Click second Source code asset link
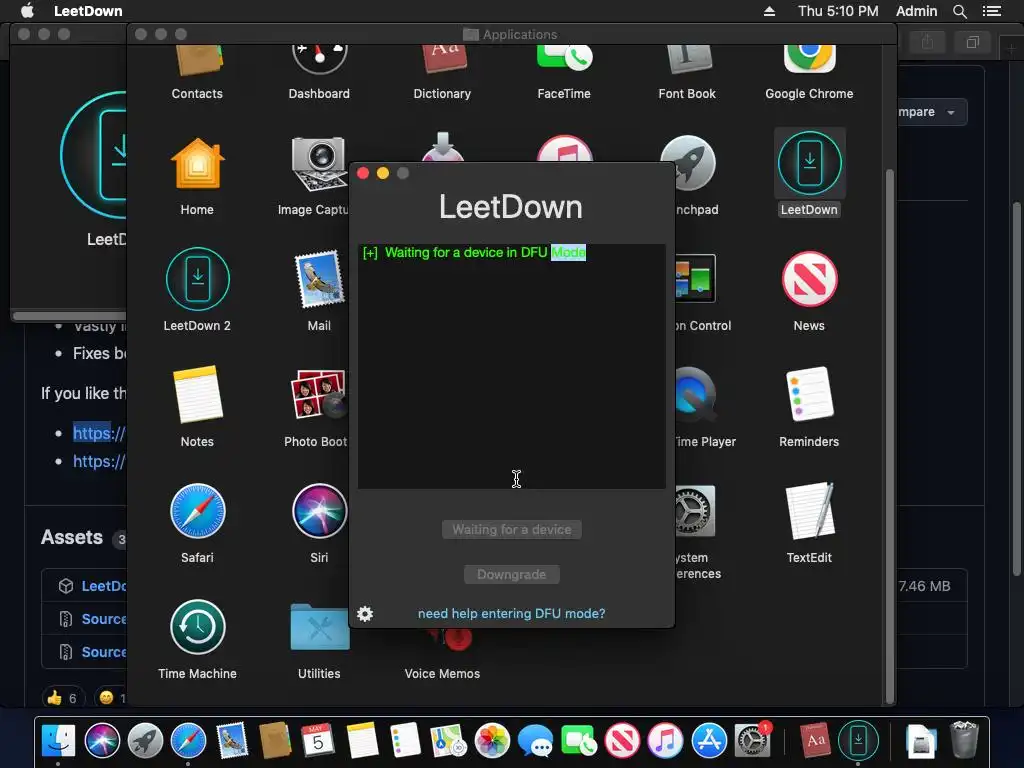The image size is (1024, 768). click(x=103, y=652)
